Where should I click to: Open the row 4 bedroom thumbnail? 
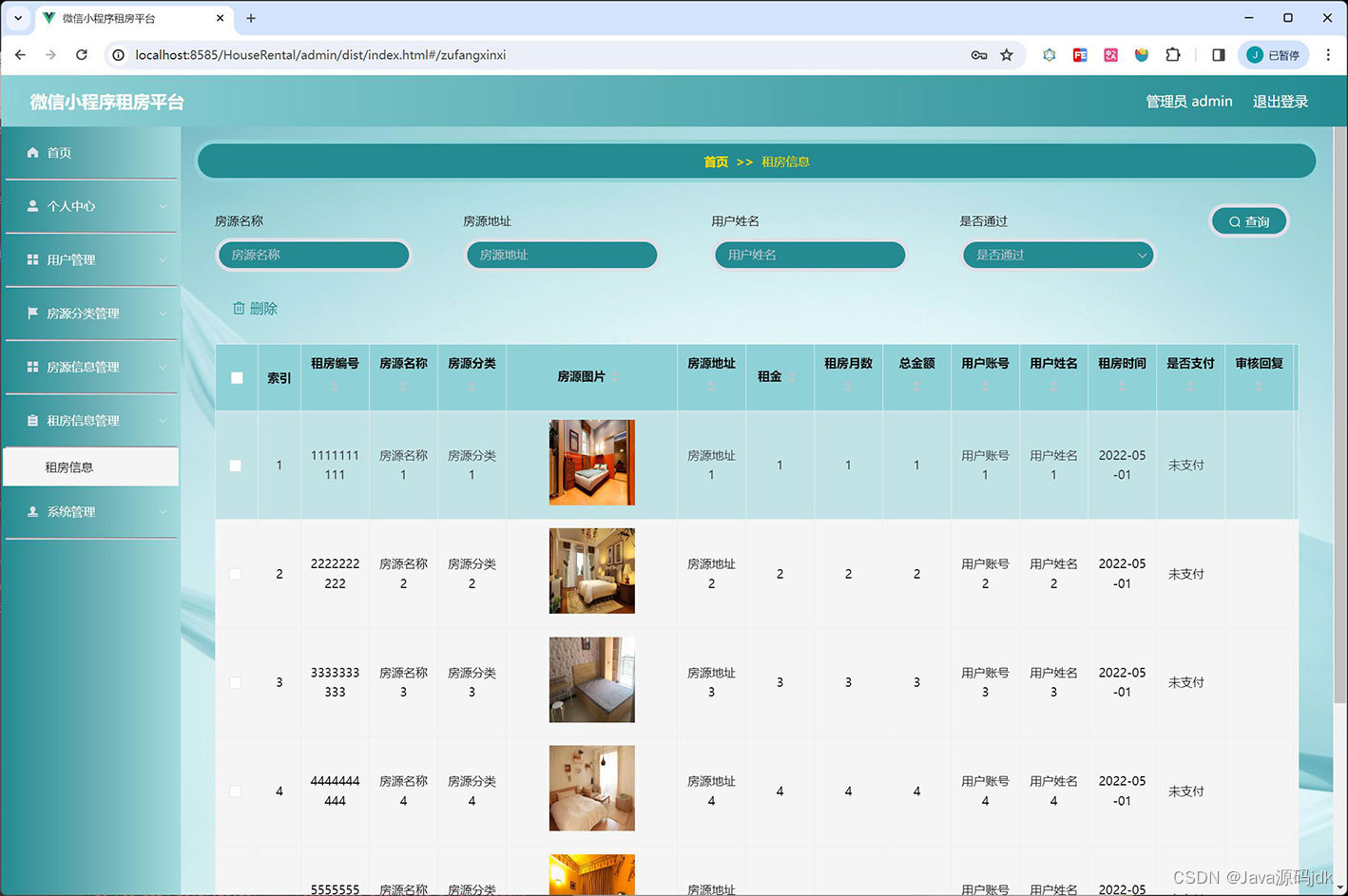591,788
